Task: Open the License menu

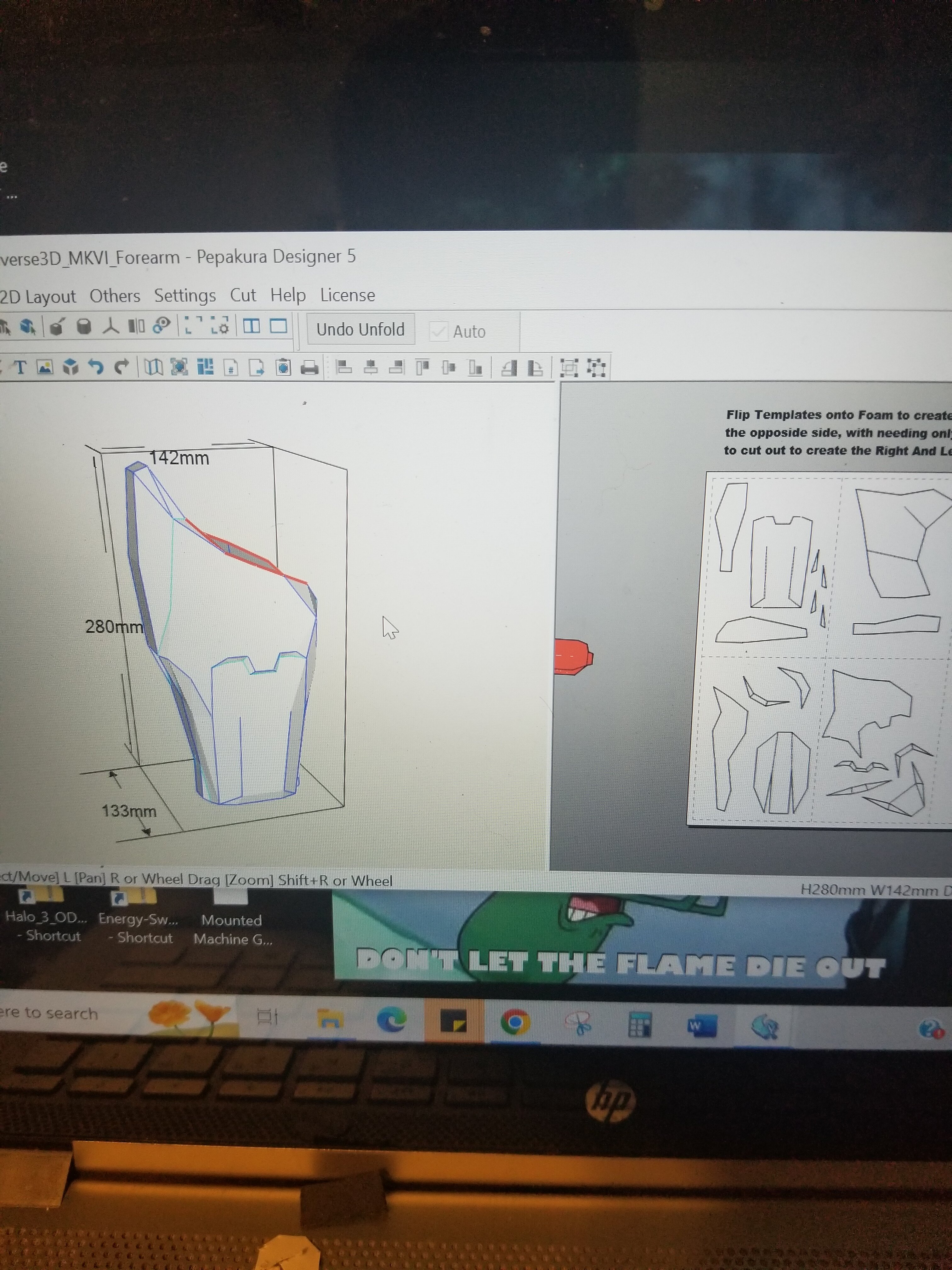Action: tap(347, 295)
